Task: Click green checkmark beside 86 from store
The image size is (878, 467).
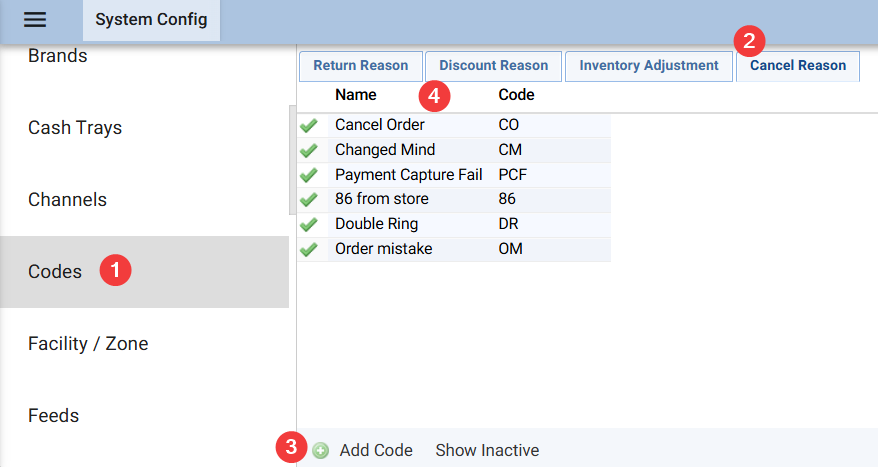Action: click(309, 200)
